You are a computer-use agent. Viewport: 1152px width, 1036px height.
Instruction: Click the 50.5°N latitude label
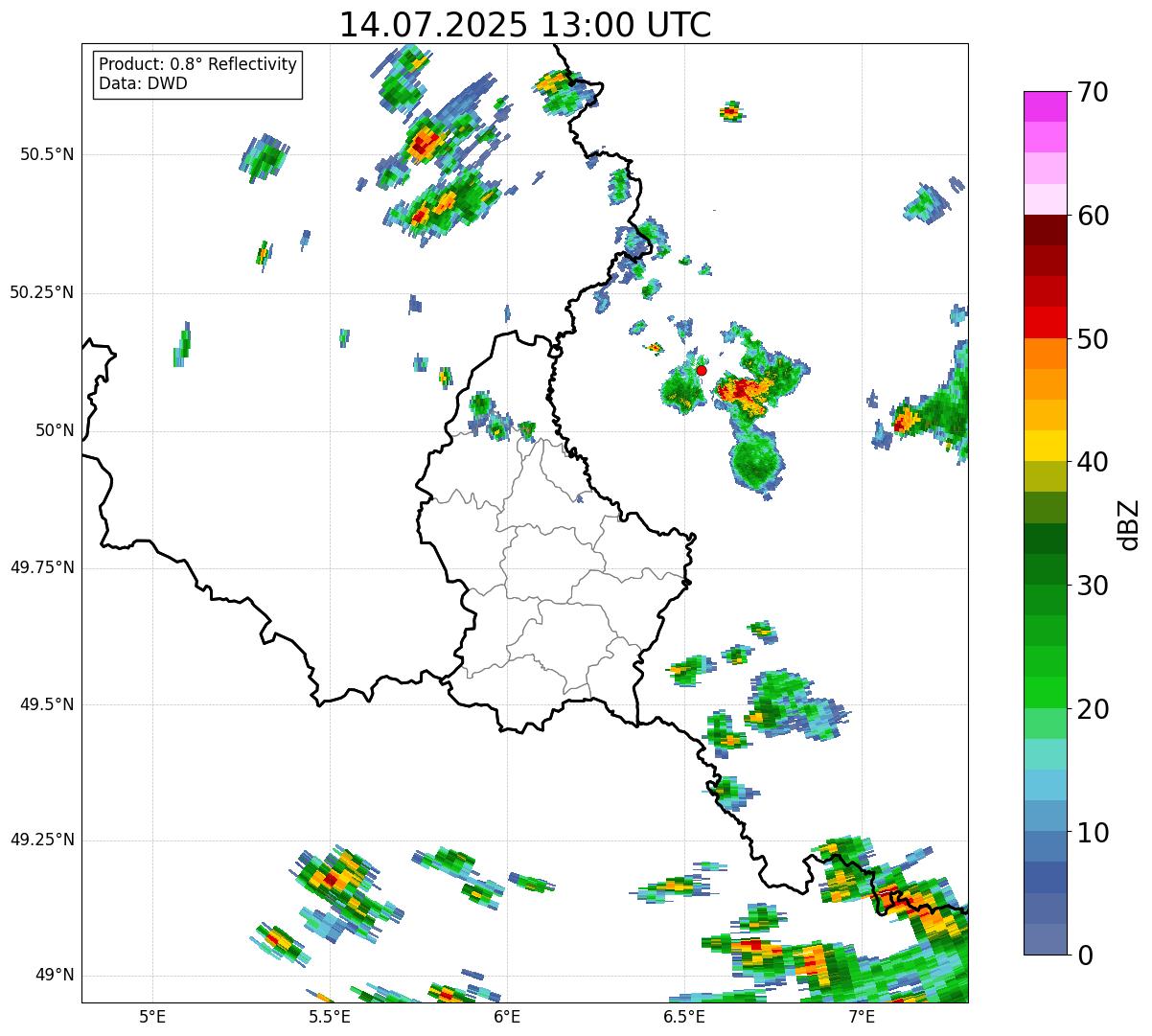coord(48,154)
